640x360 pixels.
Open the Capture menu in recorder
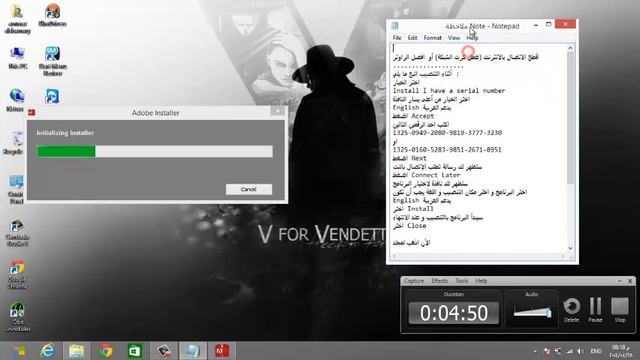414,281
